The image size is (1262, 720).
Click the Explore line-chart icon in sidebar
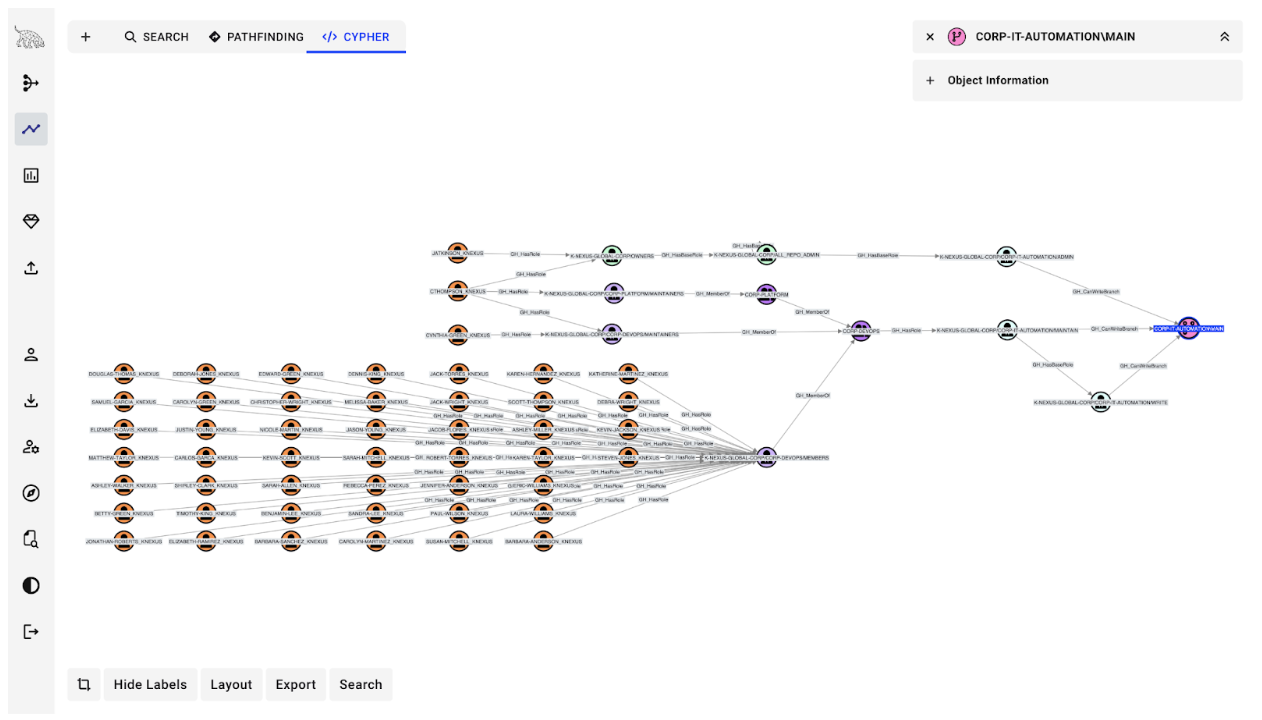pyautogui.click(x=31, y=129)
